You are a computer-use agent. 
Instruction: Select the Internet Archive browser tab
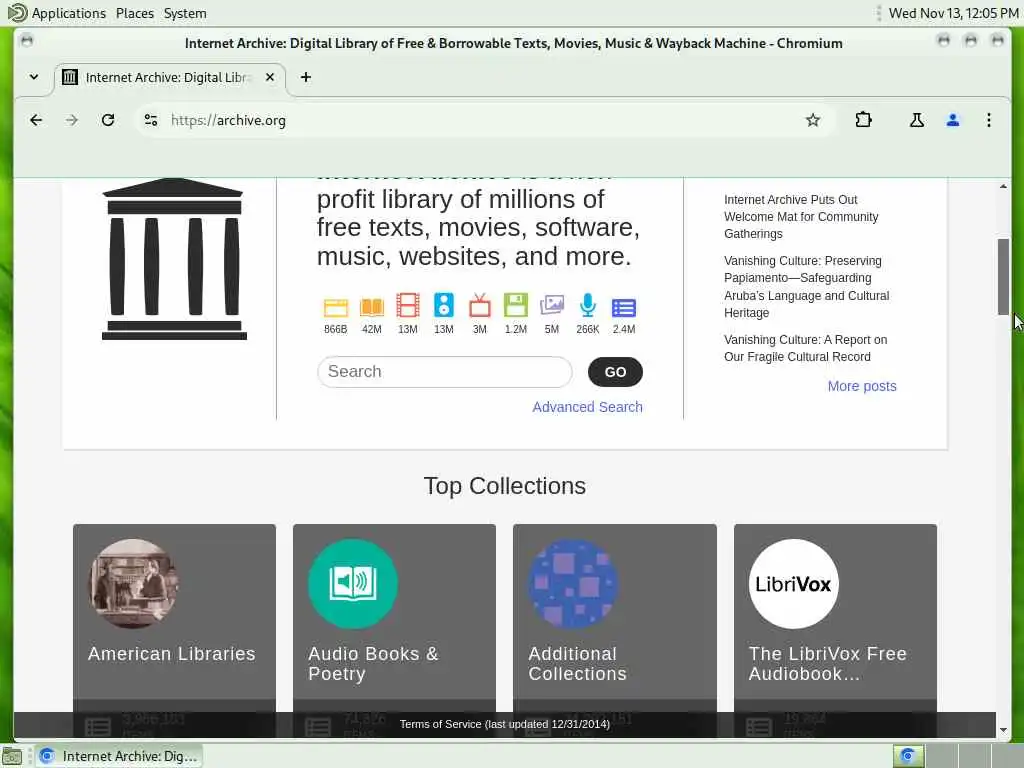point(170,78)
